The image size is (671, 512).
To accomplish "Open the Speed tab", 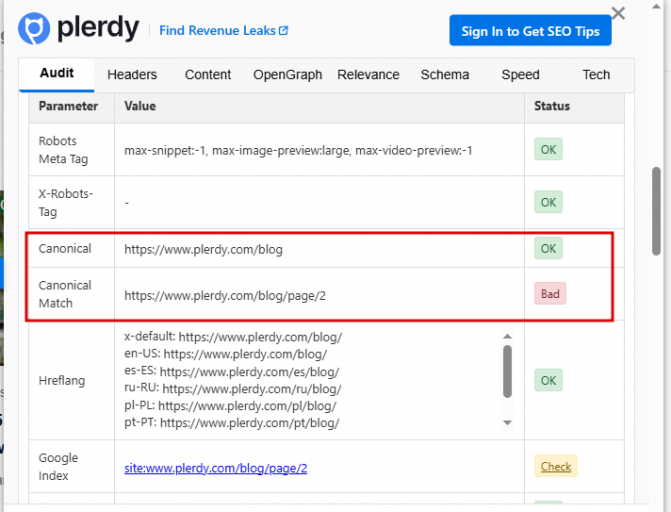I will 520,75.
